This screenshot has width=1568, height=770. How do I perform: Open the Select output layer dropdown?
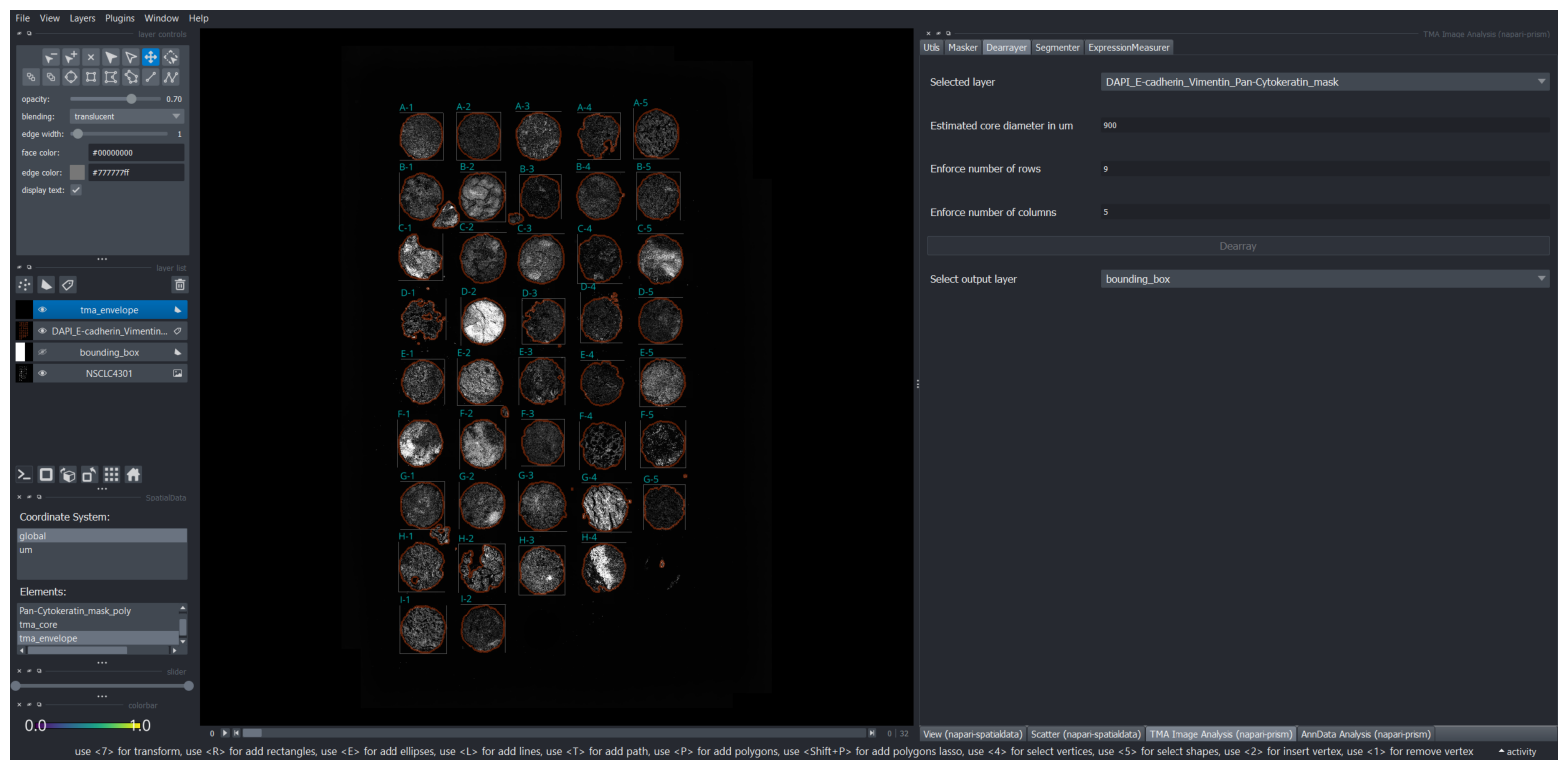pyautogui.click(x=1324, y=279)
